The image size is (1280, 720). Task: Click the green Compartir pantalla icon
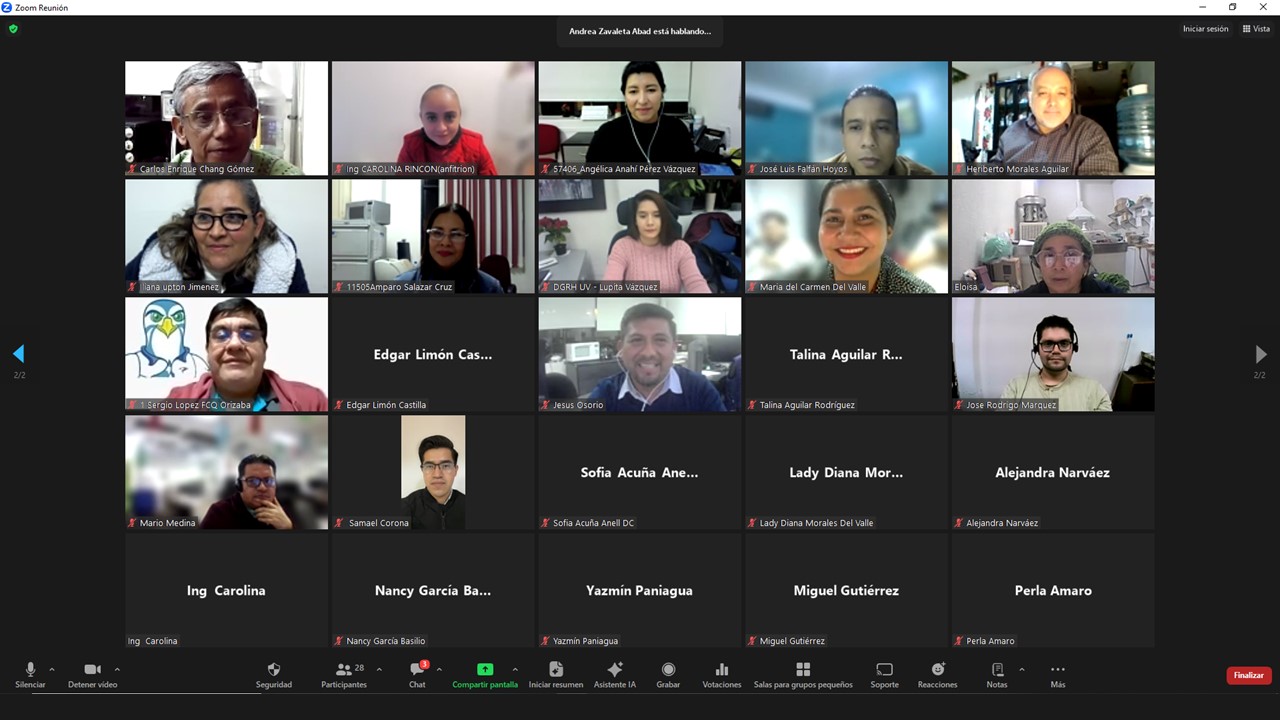(485, 670)
